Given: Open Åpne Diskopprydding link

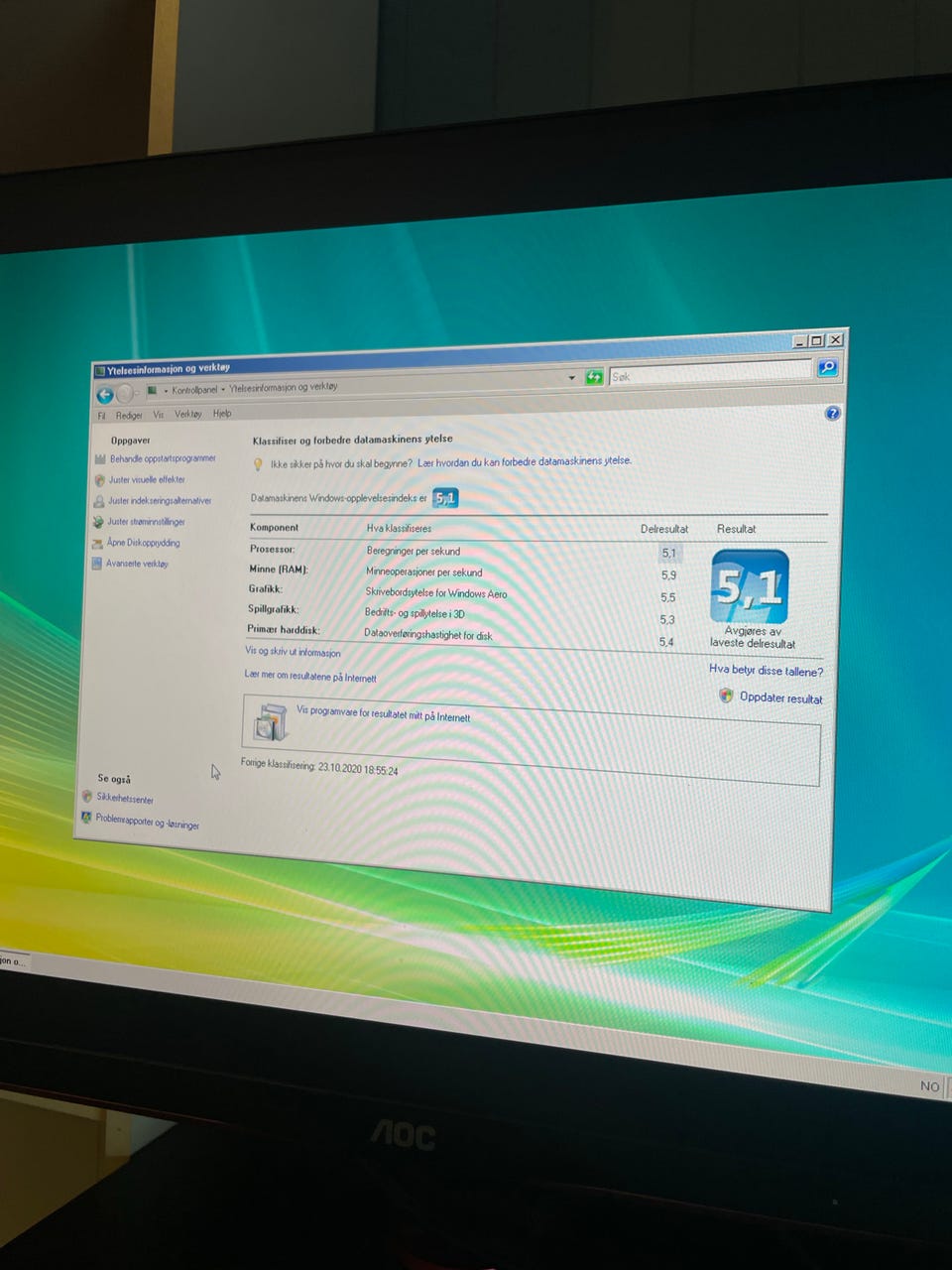Looking at the screenshot, I should click(144, 543).
